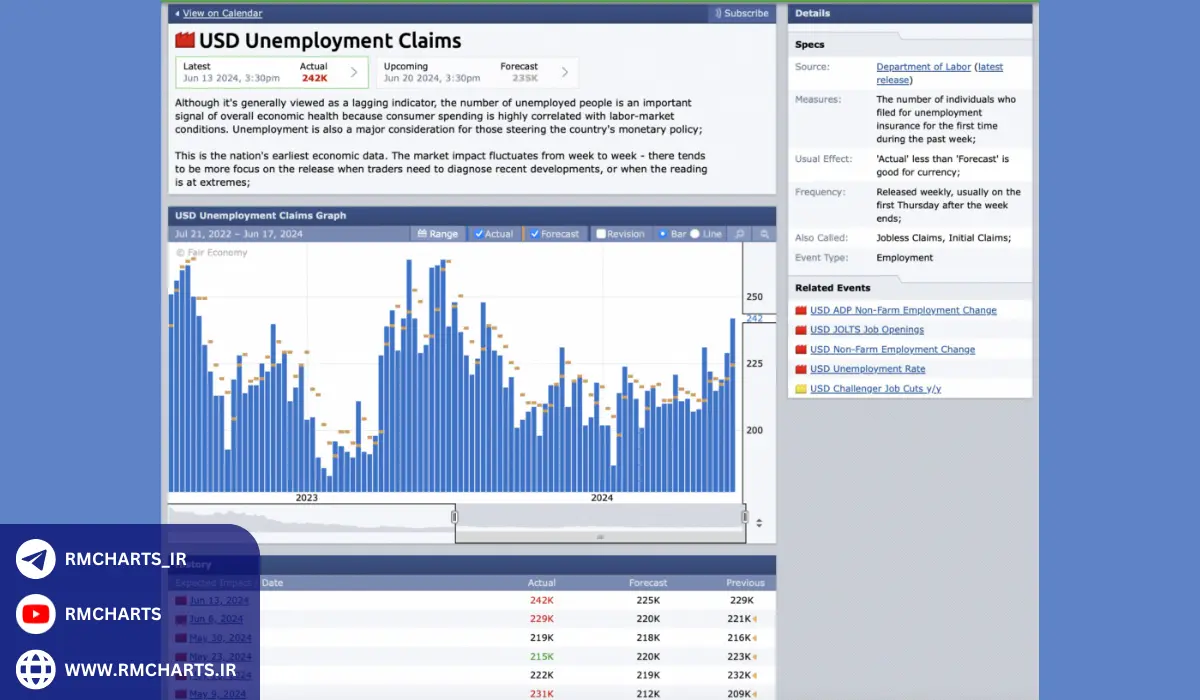Click the zoom-in magnifier on chart toolbar
Image resolution: width=1200 pixels, height=700 pixels.
click(x=739, y=234)
